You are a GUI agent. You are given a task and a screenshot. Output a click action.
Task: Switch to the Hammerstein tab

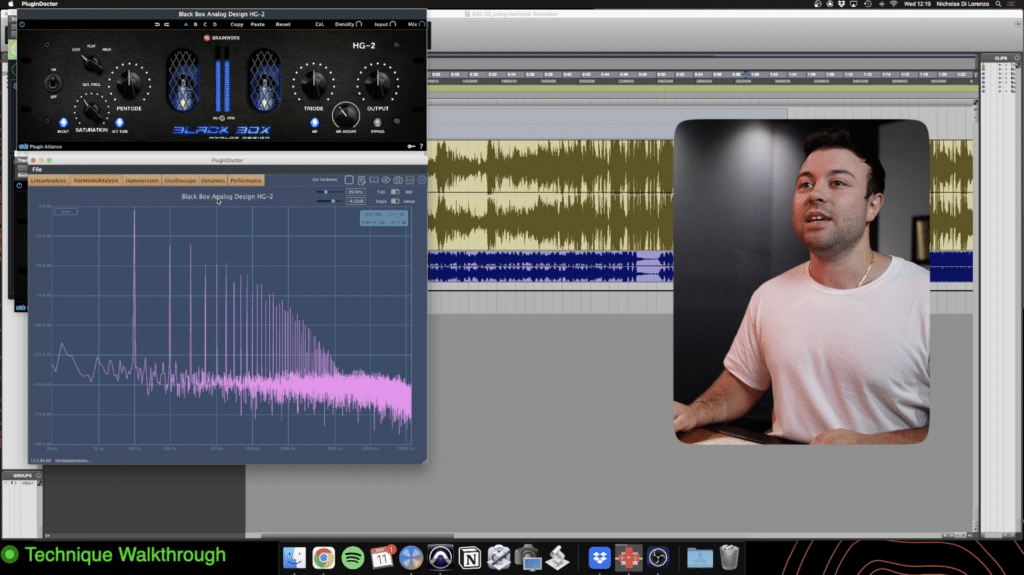coord(142,180)
